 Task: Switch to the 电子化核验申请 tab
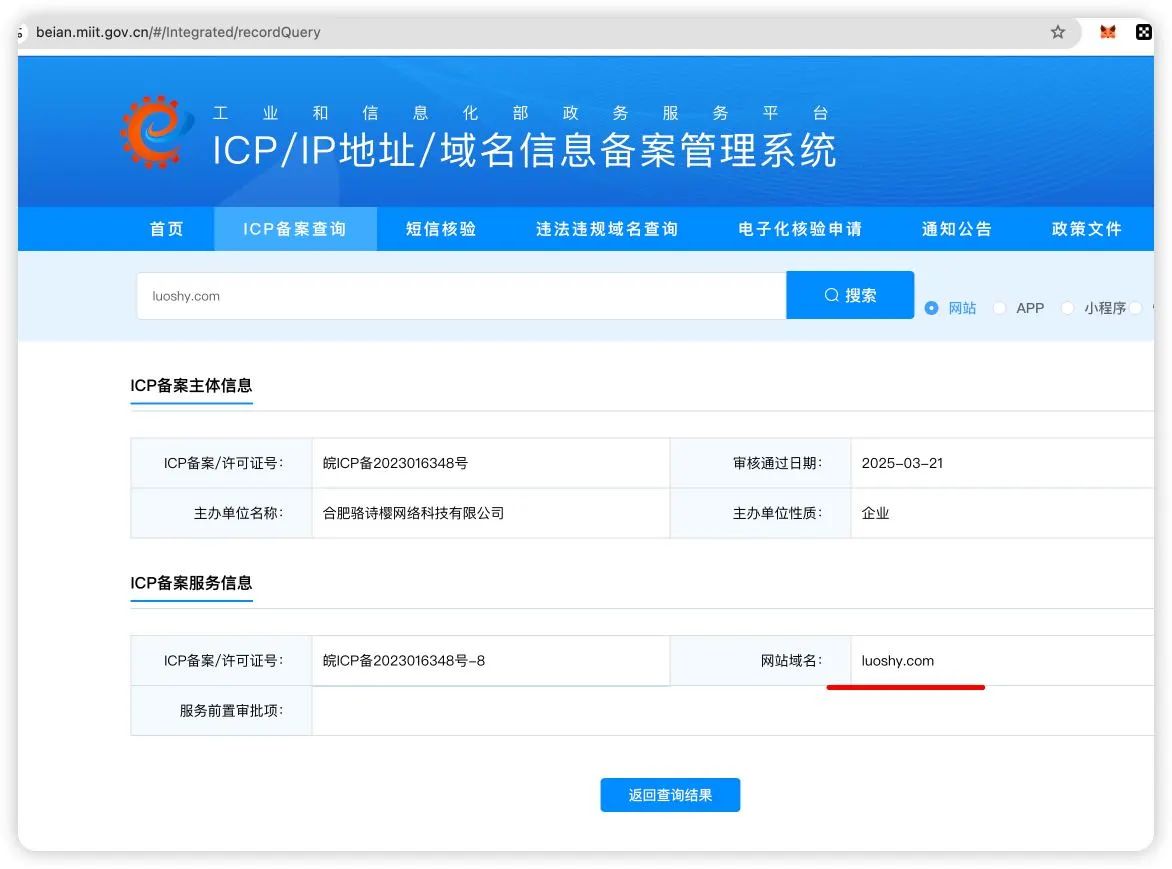(801, 229)
